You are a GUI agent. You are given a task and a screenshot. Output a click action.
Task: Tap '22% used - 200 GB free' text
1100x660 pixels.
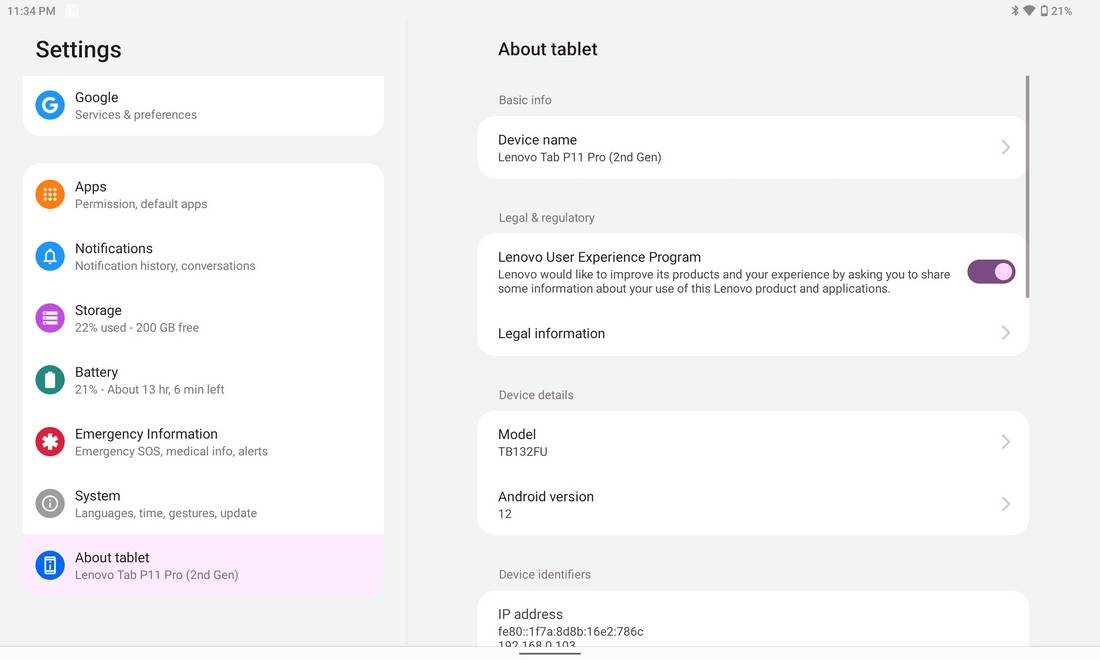pos(137,328)
